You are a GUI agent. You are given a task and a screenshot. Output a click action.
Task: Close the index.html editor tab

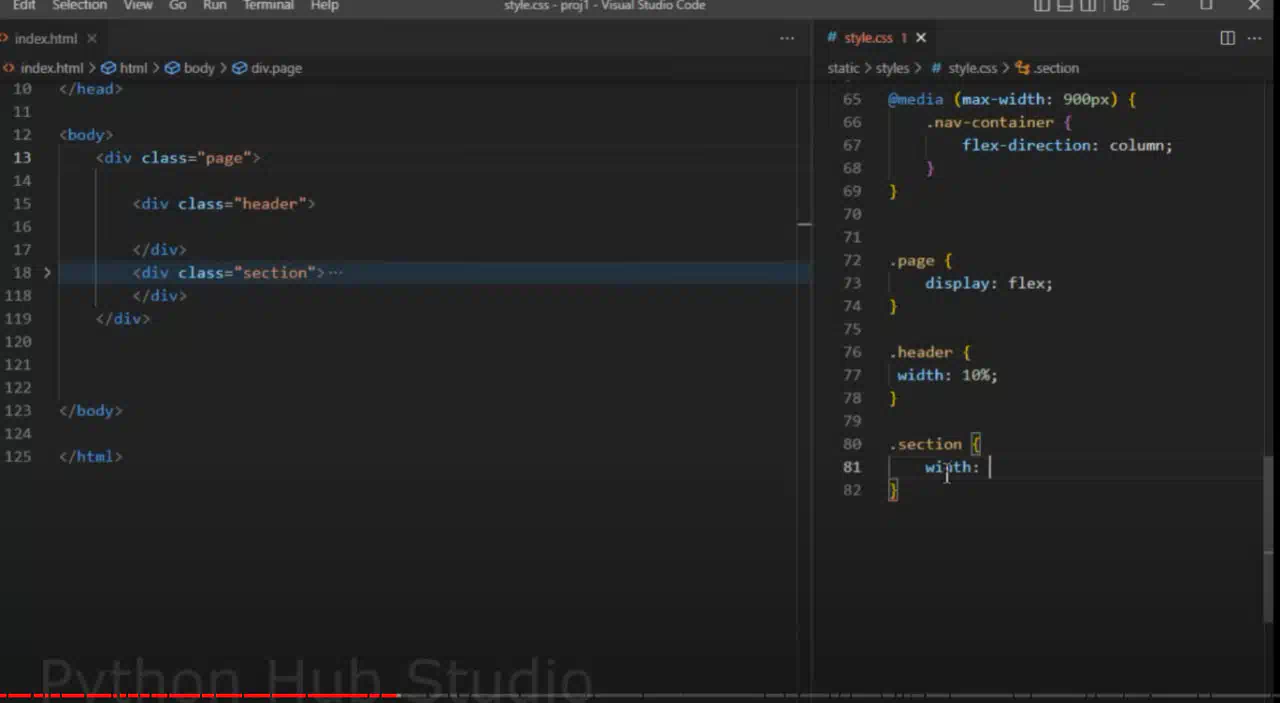coord(91,38)
